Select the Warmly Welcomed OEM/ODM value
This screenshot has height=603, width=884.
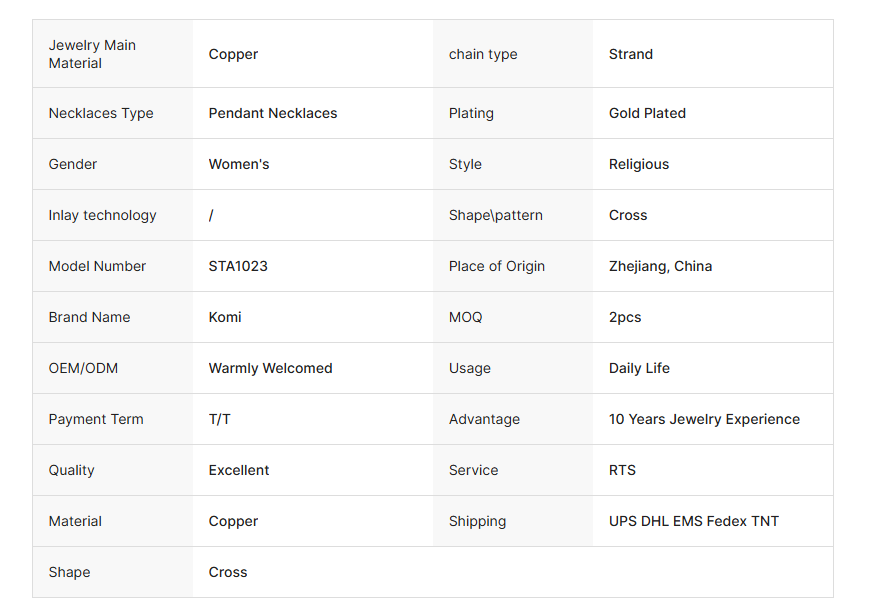[x=271, y=368]
